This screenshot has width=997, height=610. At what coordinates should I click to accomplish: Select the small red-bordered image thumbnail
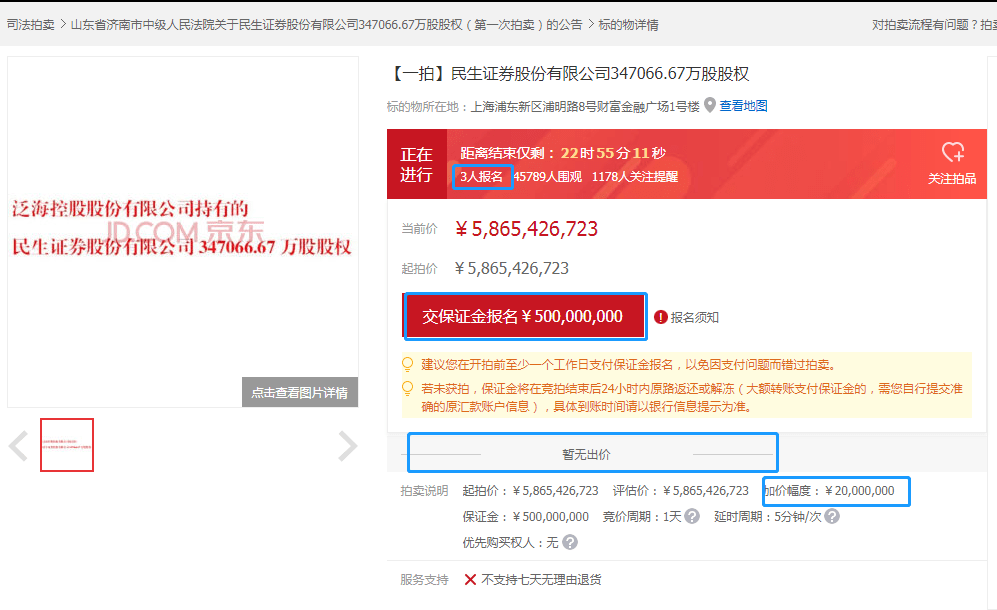click(x=67, y=445)
